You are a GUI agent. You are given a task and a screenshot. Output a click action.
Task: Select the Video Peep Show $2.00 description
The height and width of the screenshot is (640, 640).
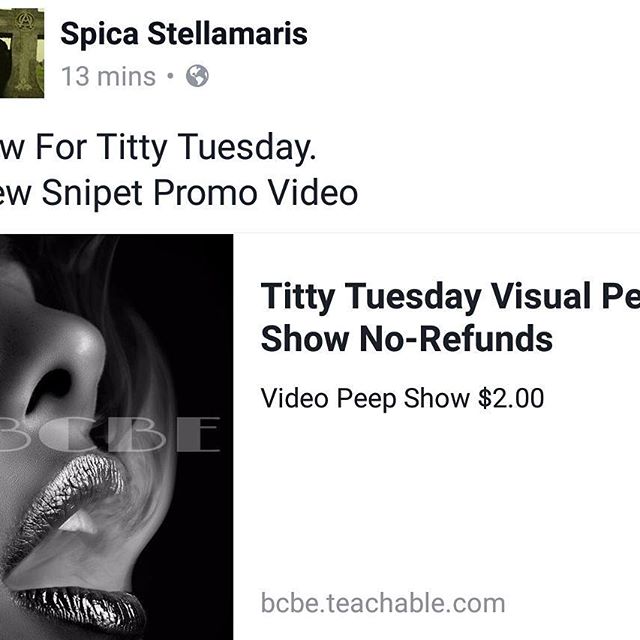(402, 398)
